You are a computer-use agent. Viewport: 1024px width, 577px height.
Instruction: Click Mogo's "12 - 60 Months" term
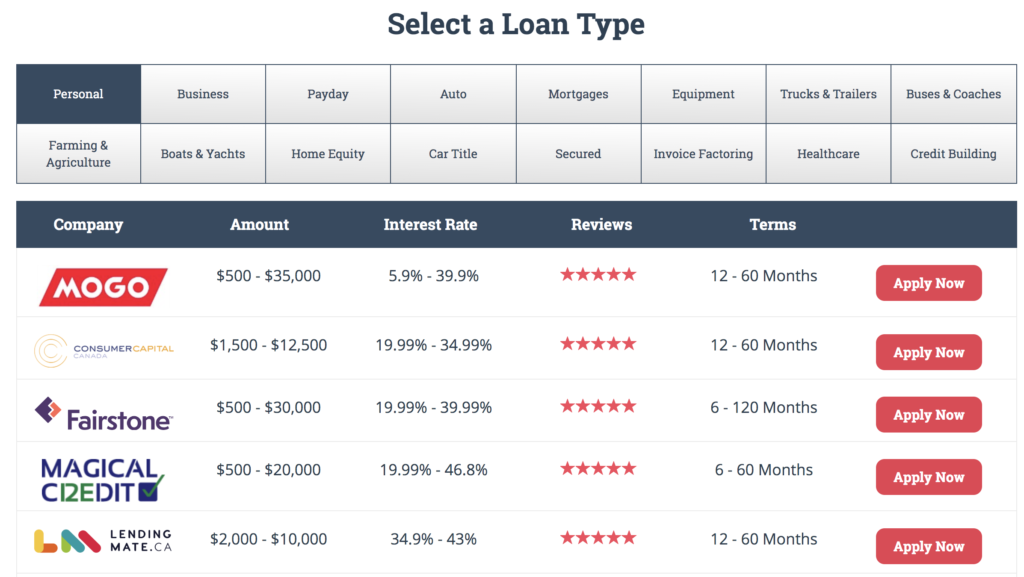764,276
